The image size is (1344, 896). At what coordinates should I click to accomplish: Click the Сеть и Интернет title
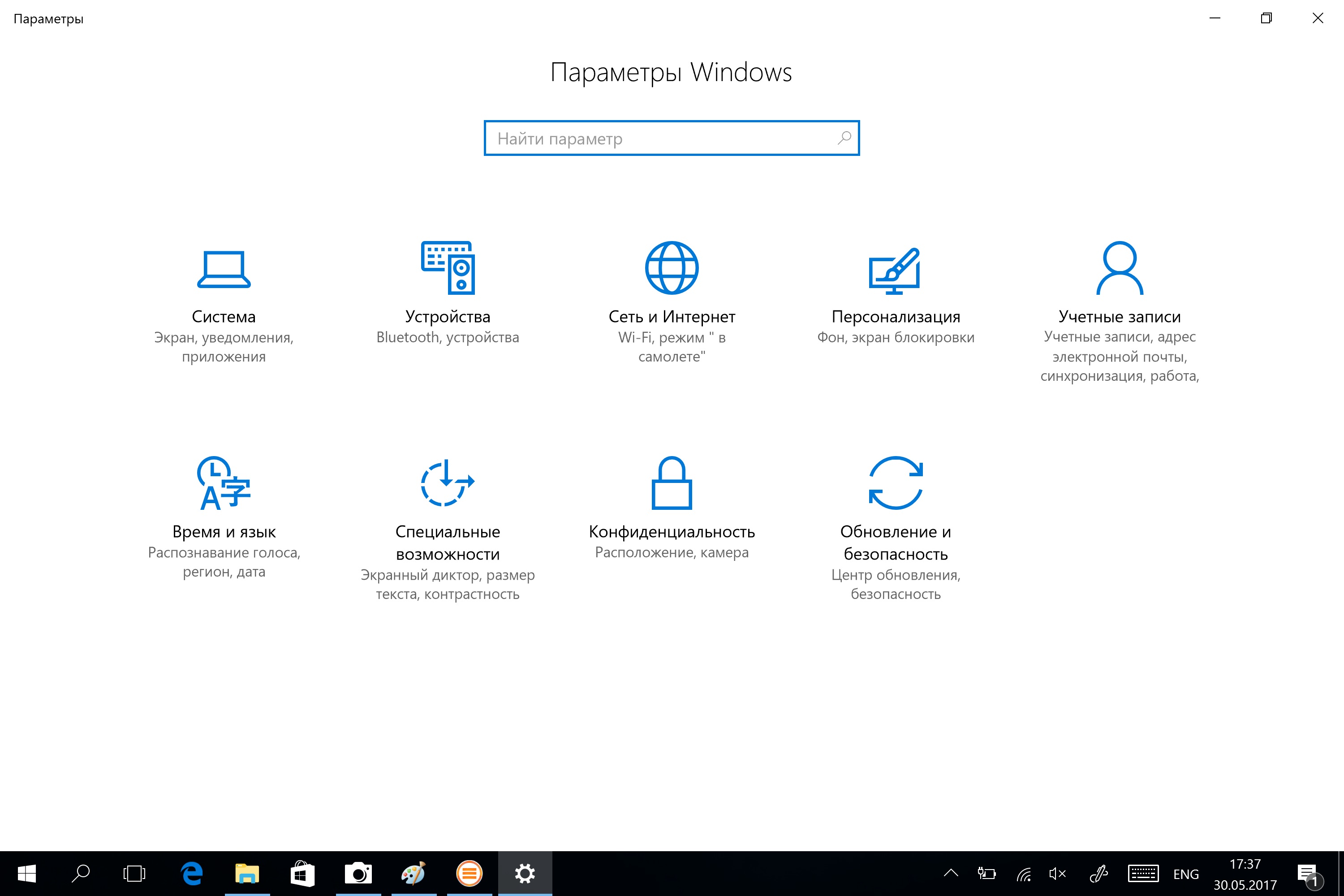tap(672, 317)
